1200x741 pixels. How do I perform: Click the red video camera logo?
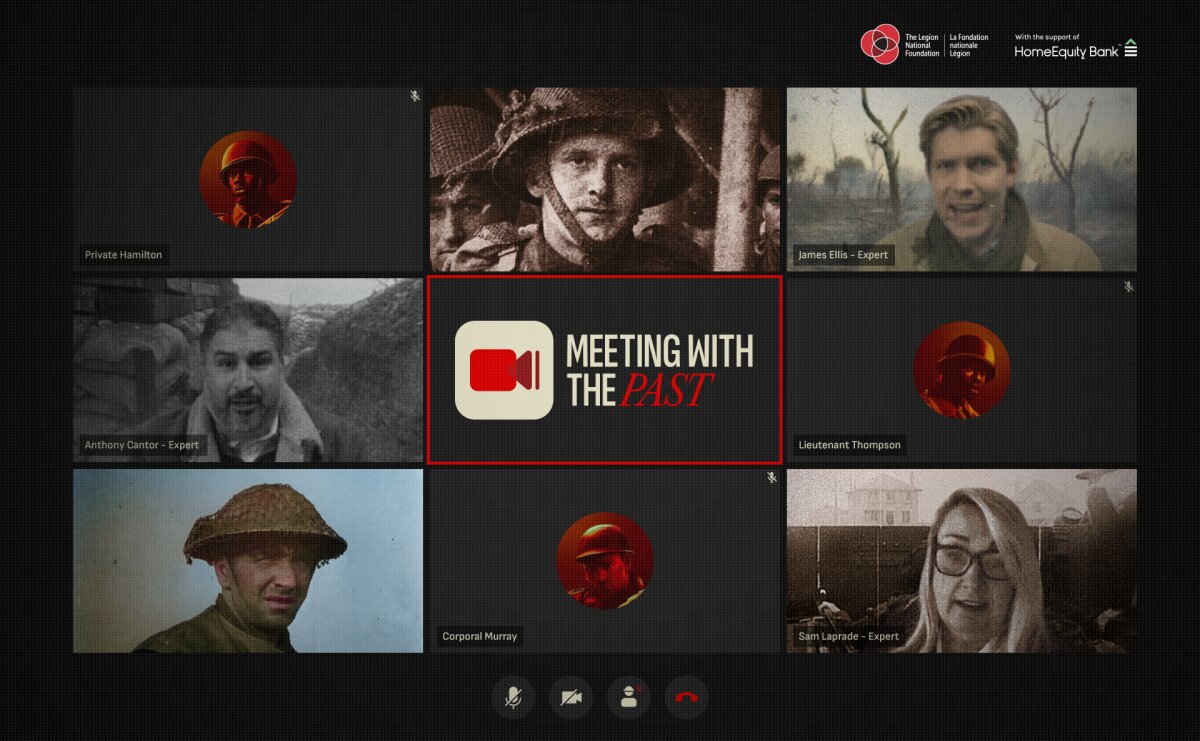click(504, 370)
